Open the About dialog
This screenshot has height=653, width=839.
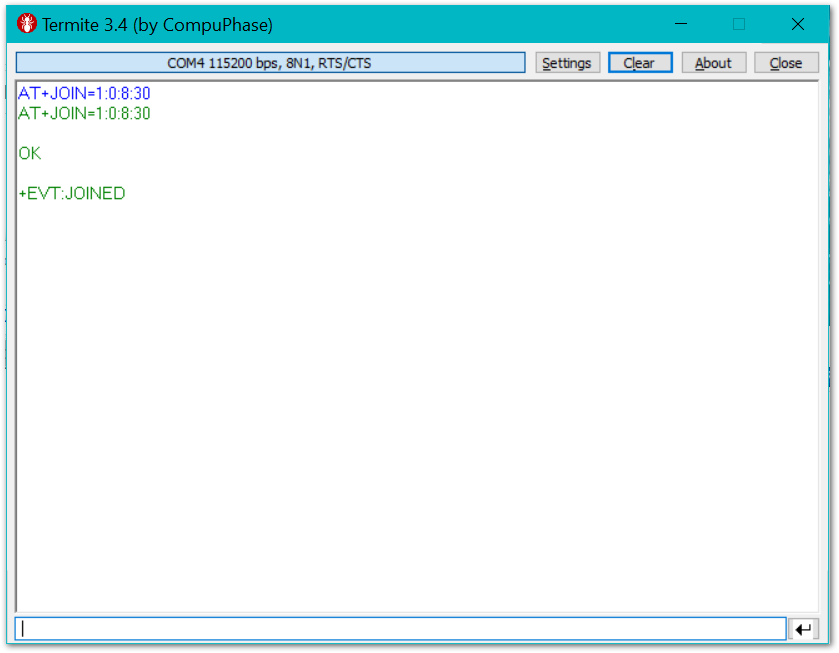(713, 63)
